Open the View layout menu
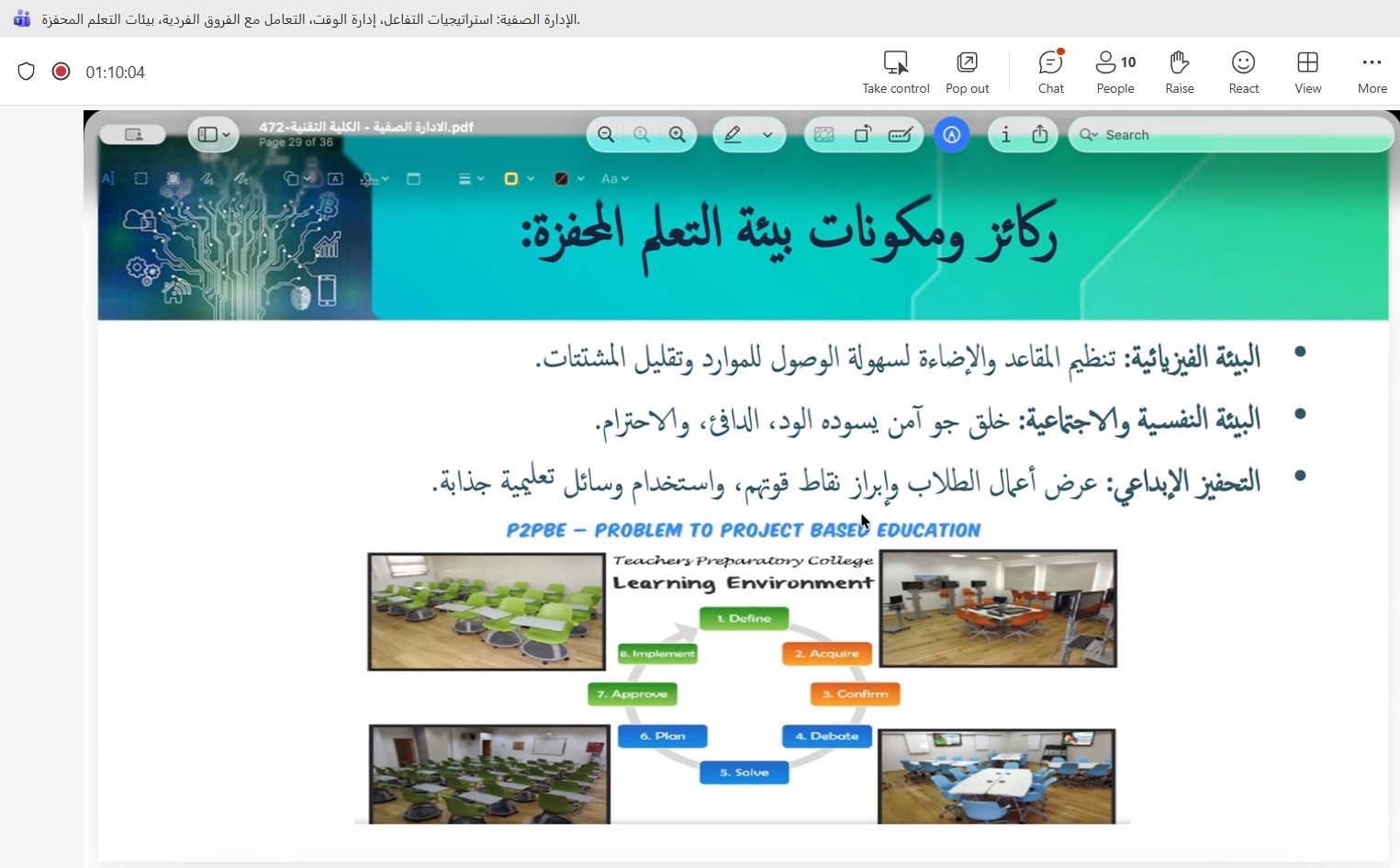 point(1307,72)
